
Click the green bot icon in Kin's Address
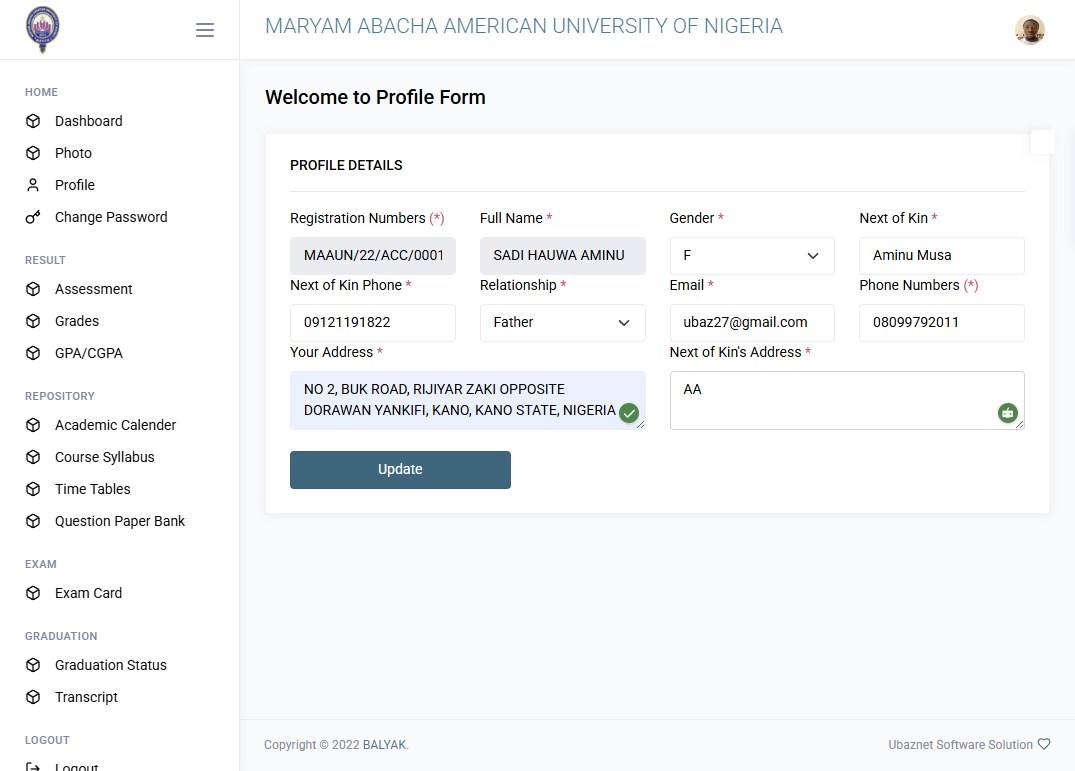click(1007, 413)
